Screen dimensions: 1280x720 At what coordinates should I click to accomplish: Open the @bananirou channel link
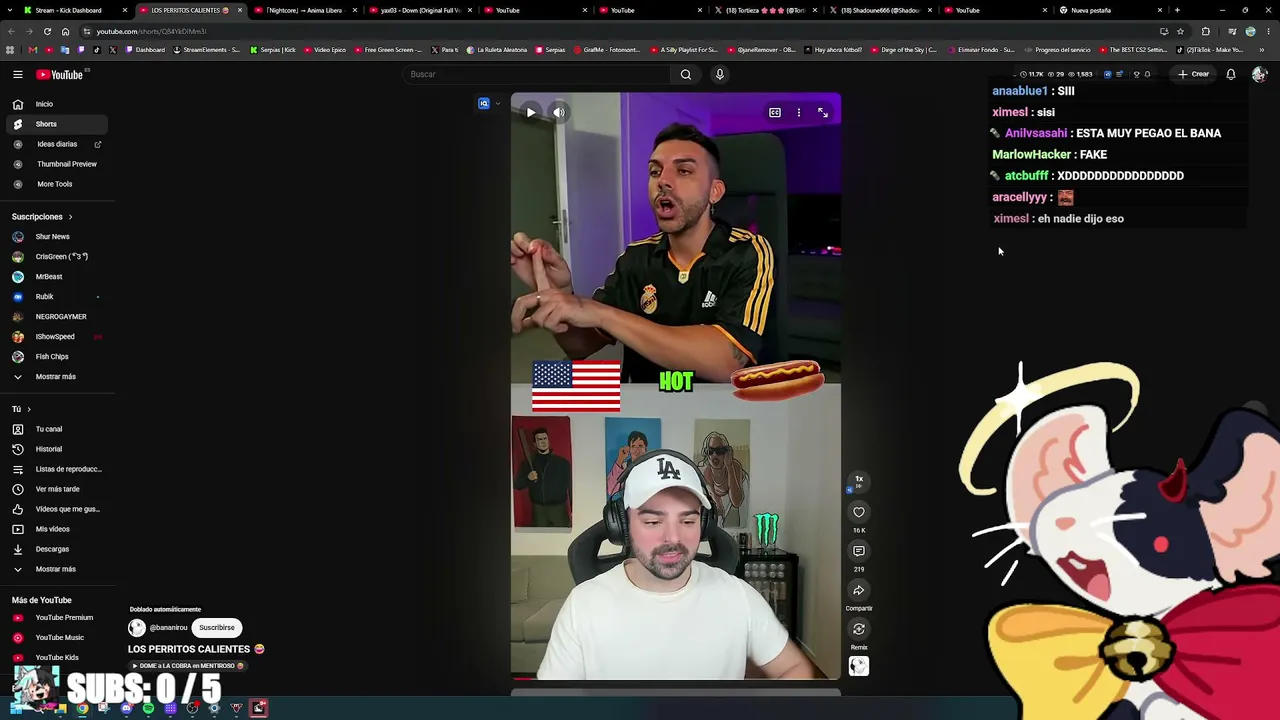click(168, 628)
